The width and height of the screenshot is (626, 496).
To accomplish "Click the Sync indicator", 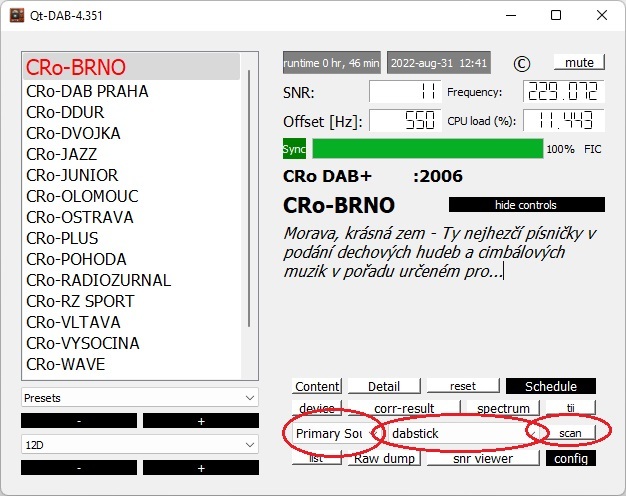I will pyautogui.click(x=294, y=149).
